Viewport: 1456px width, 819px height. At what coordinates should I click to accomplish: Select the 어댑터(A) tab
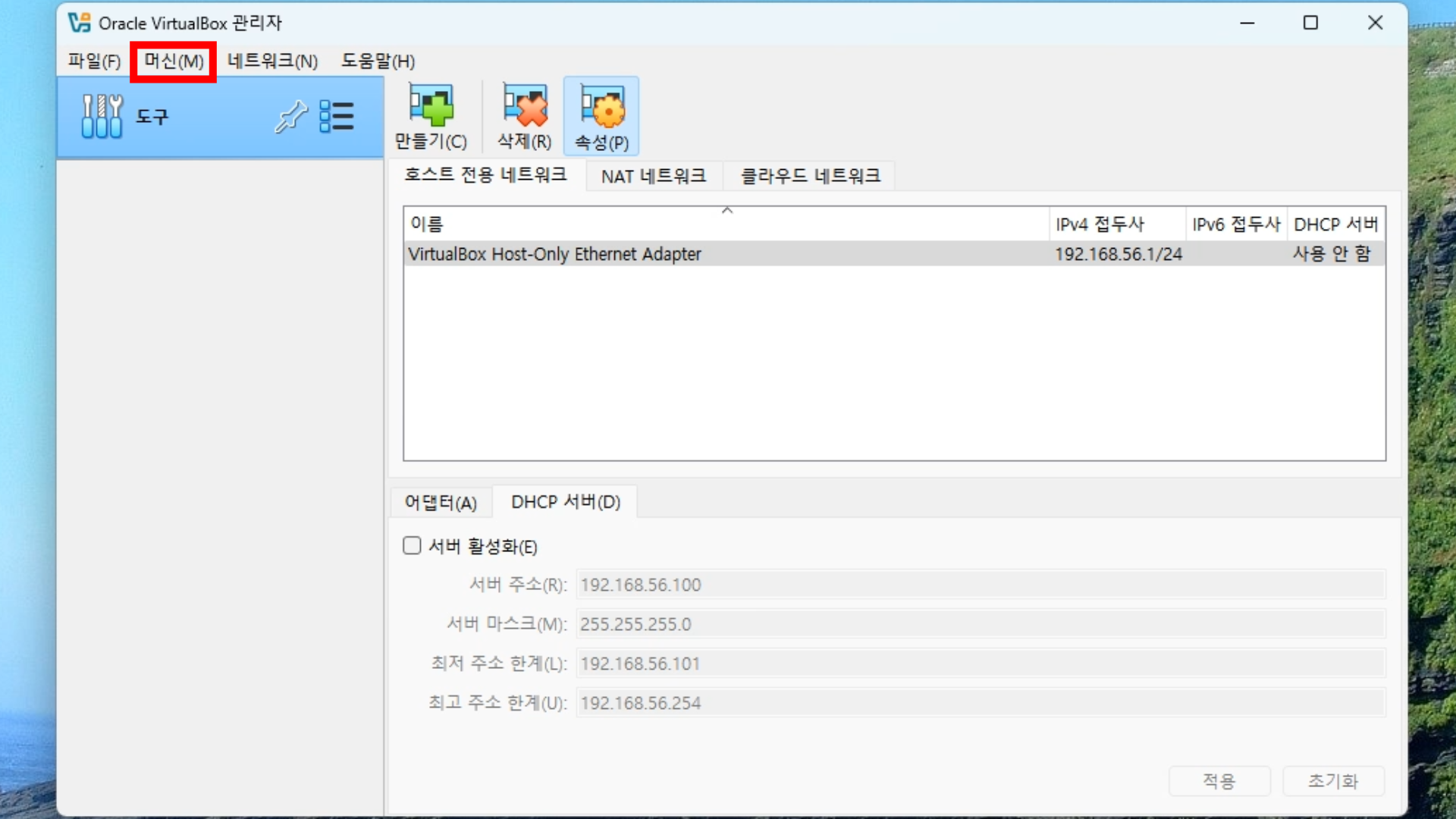pyautogui.click(x=441, y=502)
